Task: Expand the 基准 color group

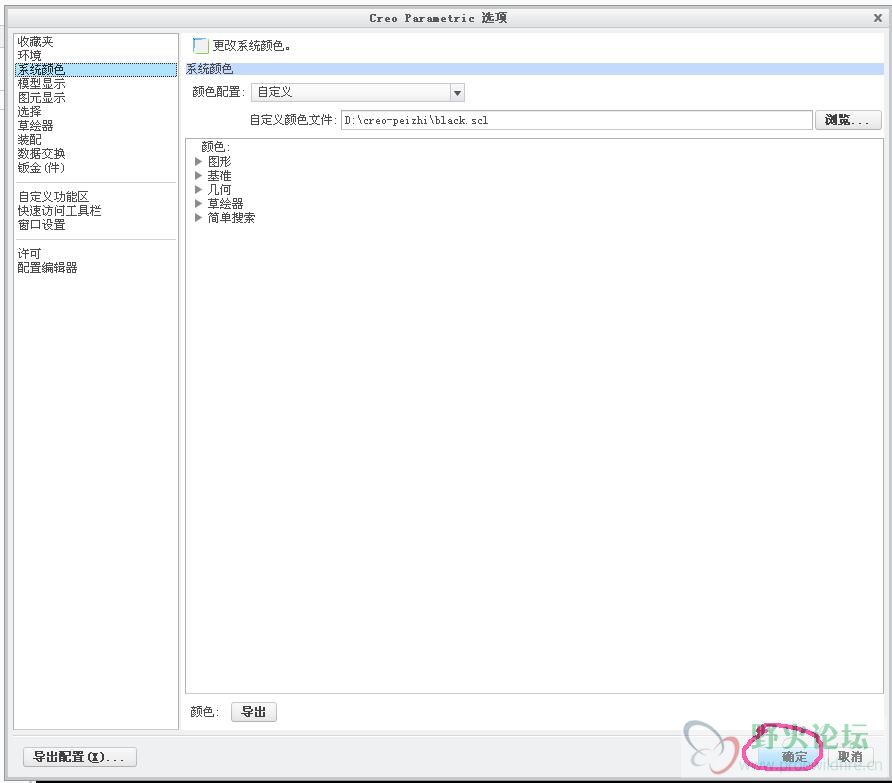Action: pos(199,176)
